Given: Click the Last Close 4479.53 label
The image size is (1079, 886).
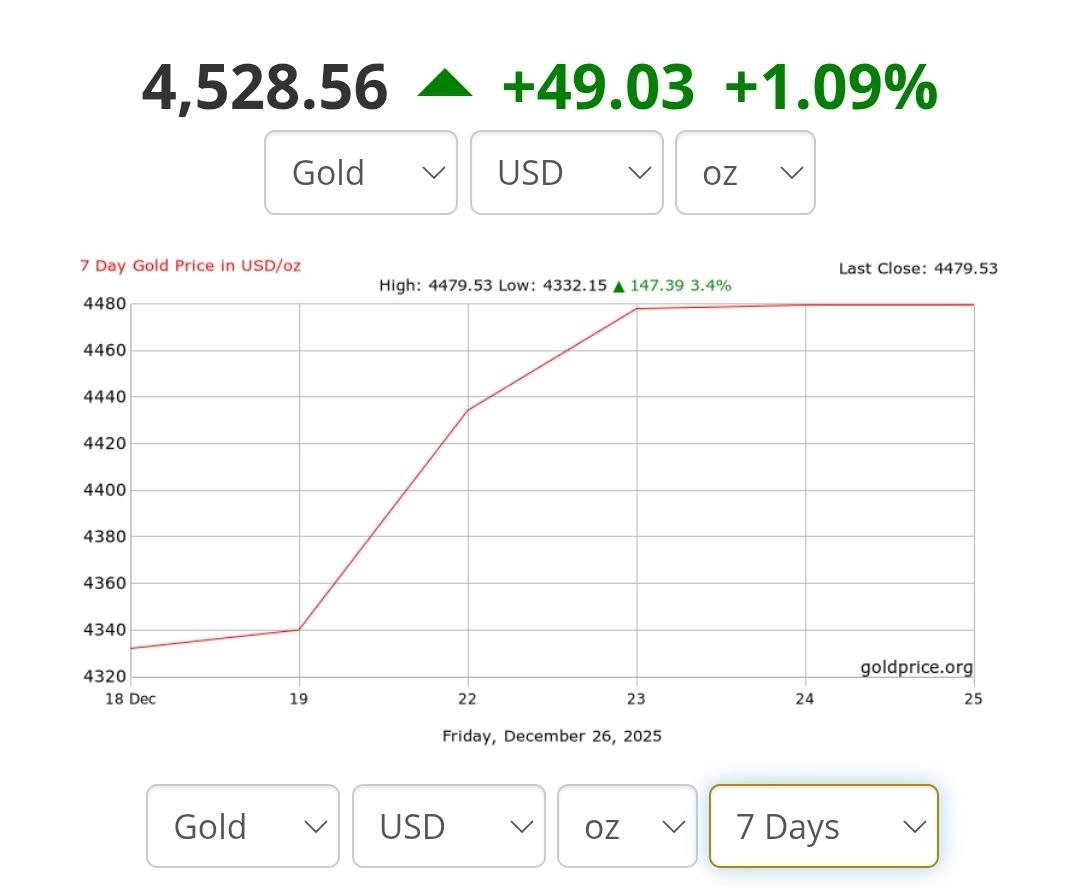Looking at the screenshot, I should point(917,268).
